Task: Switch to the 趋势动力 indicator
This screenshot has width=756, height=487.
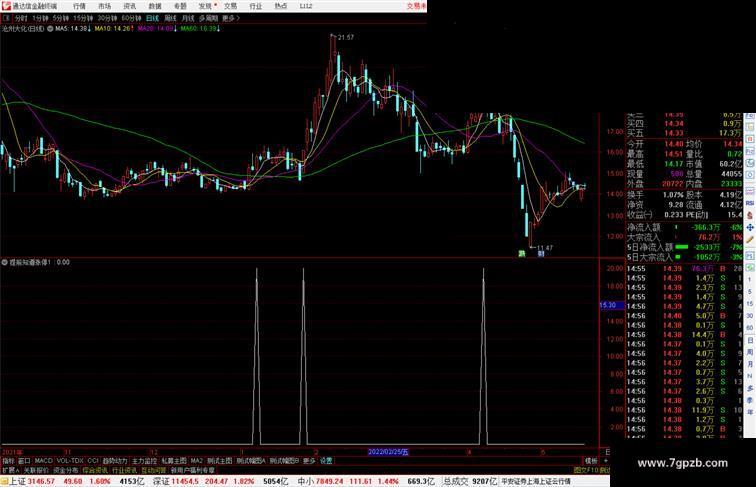Action: (x=115, y=461)
